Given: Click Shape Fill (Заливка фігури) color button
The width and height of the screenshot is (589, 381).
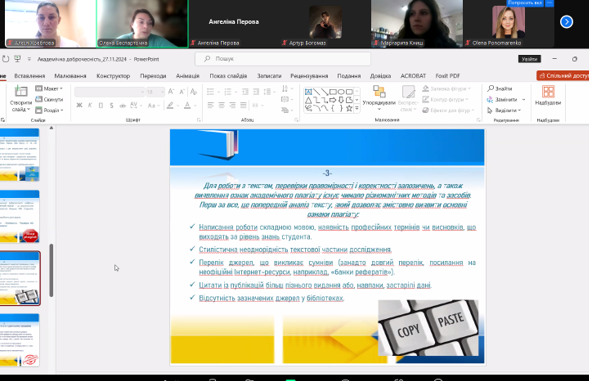Looking at the screenshot, I should pyautogui.click(x=446, y=89).
